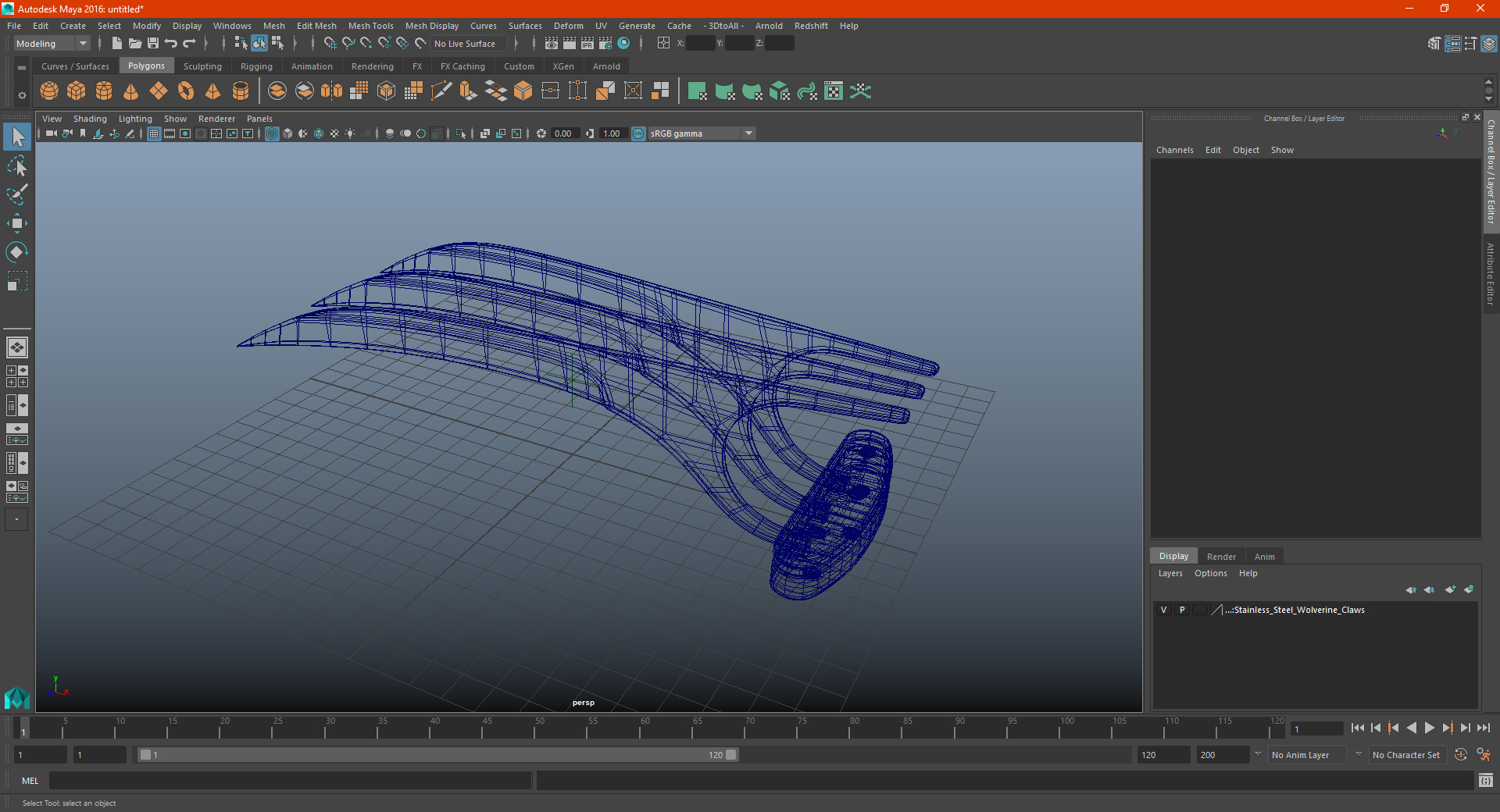
Task: Click No Live Surface field
Action: click(469, 44)
